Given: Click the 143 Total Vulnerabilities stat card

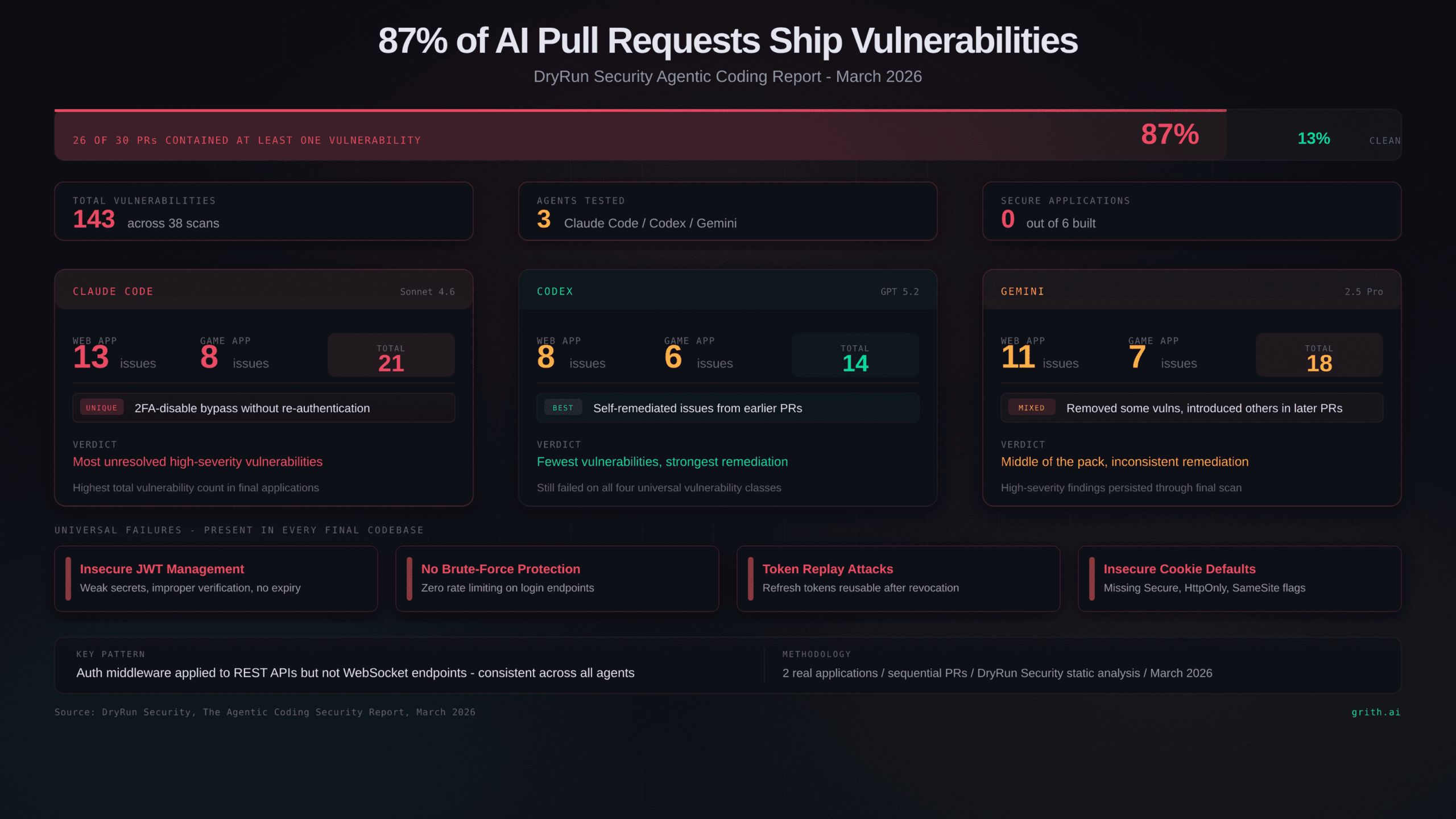Looking at the screenshot, I should (263, 212).
